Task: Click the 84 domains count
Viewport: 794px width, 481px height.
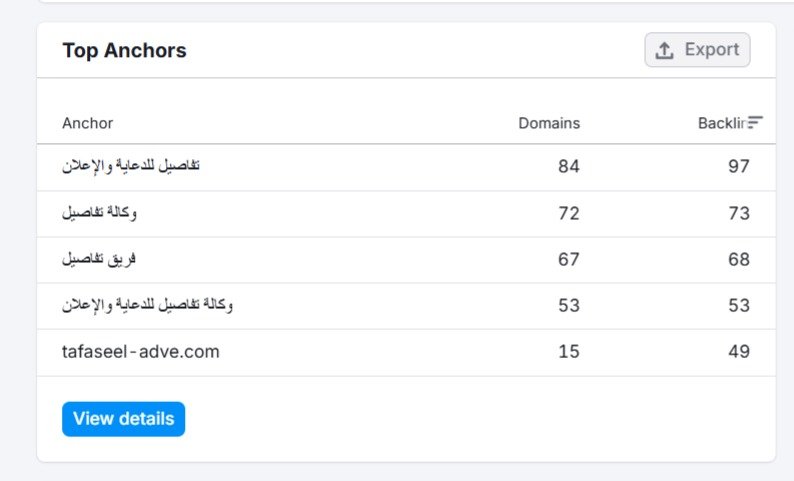Action: point(569,166)
